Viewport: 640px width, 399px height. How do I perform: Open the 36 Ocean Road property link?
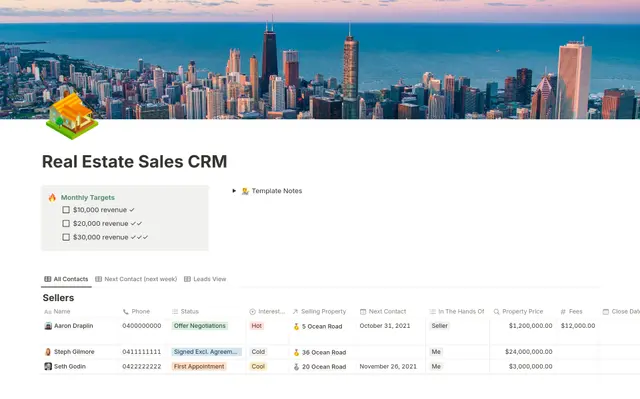324,352
